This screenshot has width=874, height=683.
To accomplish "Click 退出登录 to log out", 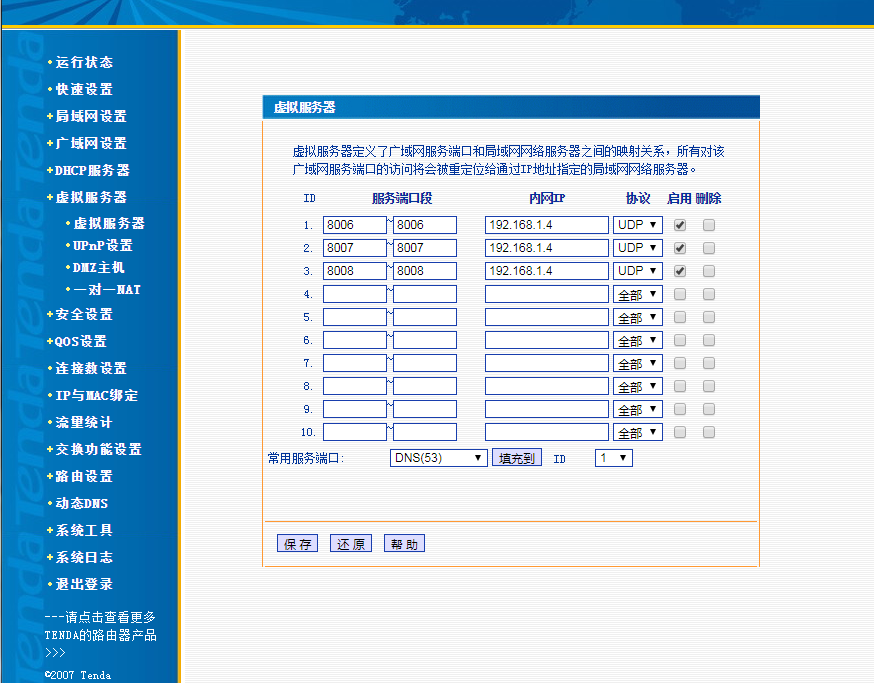I will 84,584.
